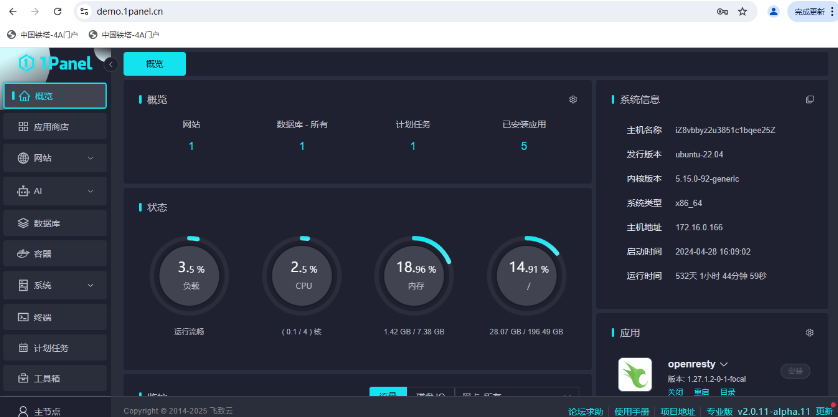The height and width of the screenshot is (417, 838).
Task: Open first 中国铁塔-4A门户 bookmark
Action: click(43, 35)
